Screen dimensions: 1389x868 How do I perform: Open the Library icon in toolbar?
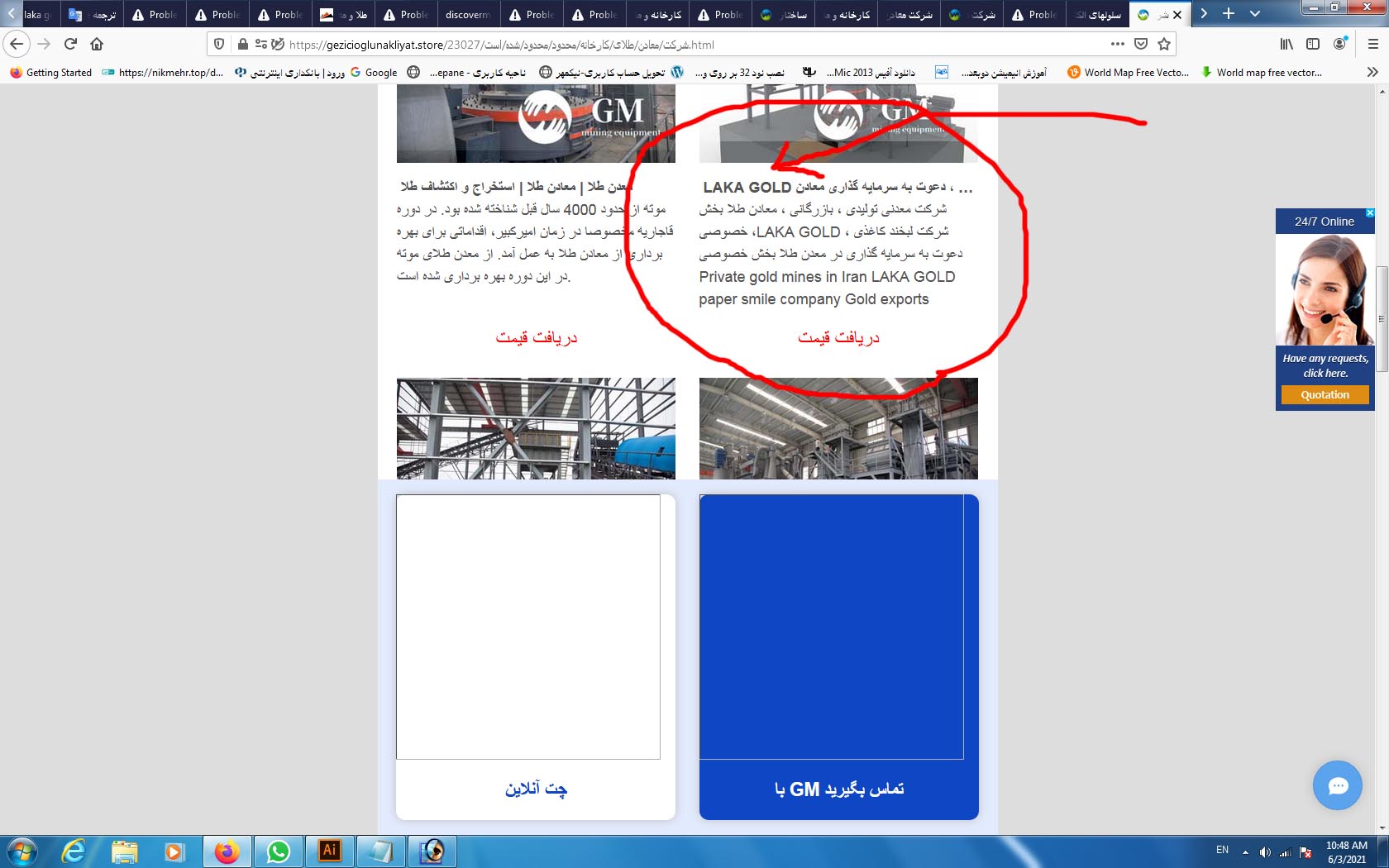(x=1286, y=44)
